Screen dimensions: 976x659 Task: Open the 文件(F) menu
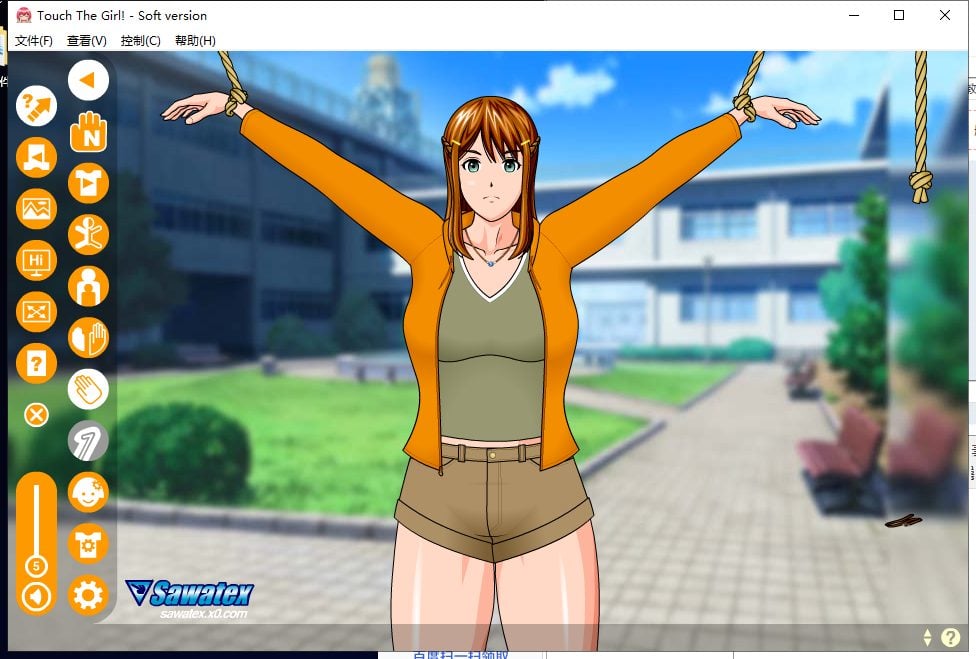coord(34,41)
